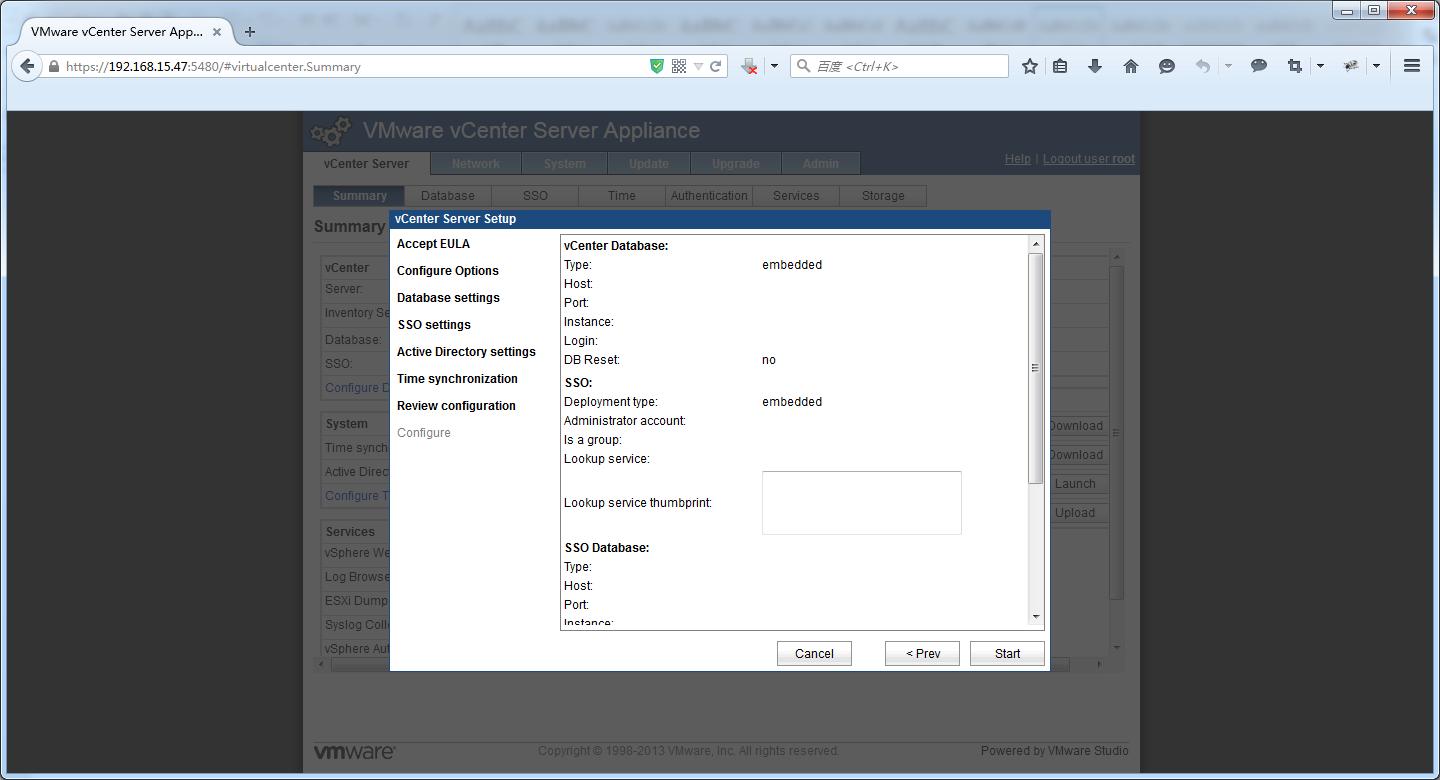Open a new browser tab with plus

pyautogui.click(x=250, y=32)
